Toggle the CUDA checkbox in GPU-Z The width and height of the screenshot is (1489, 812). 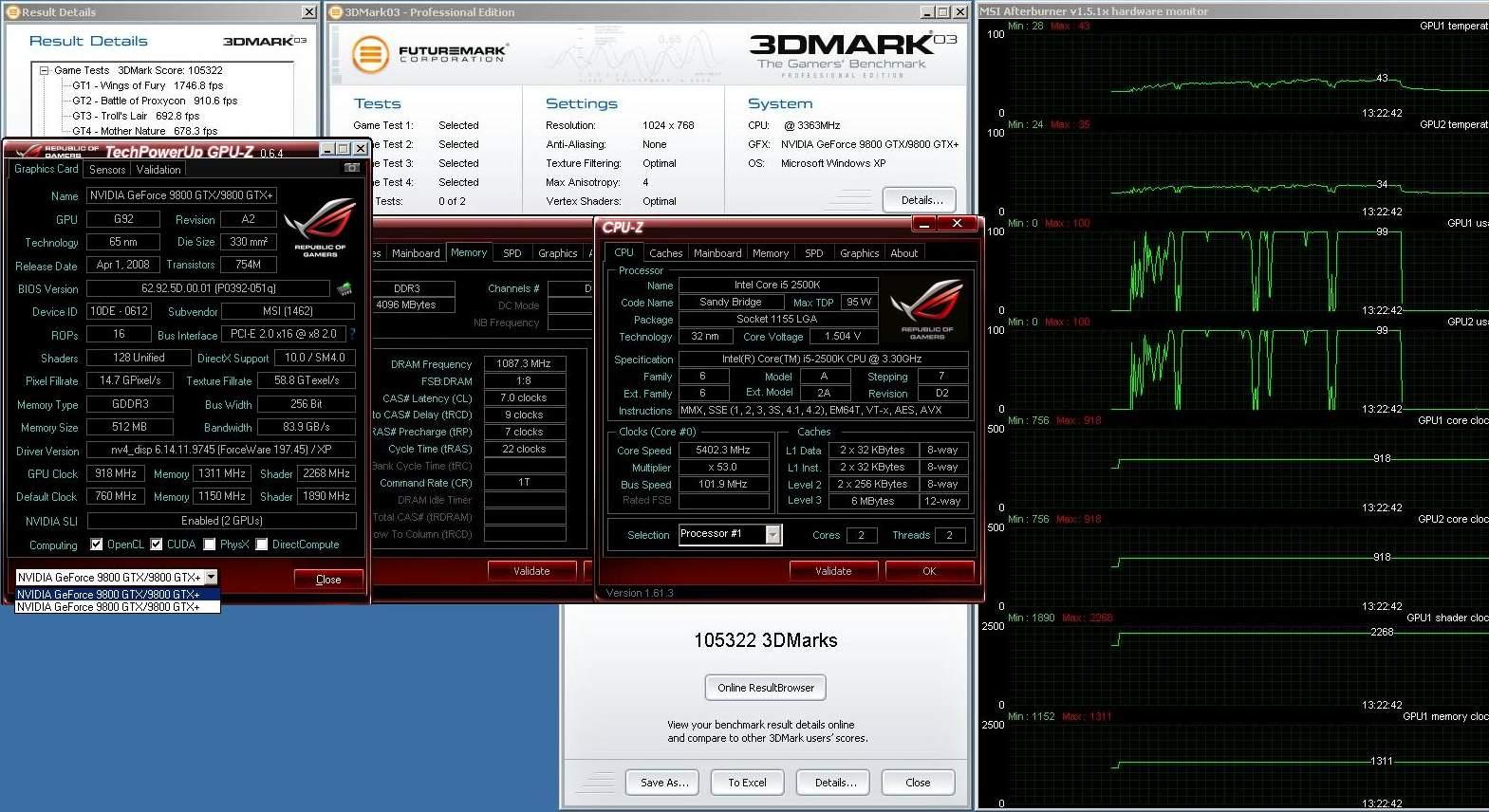(x=157, y=544)
